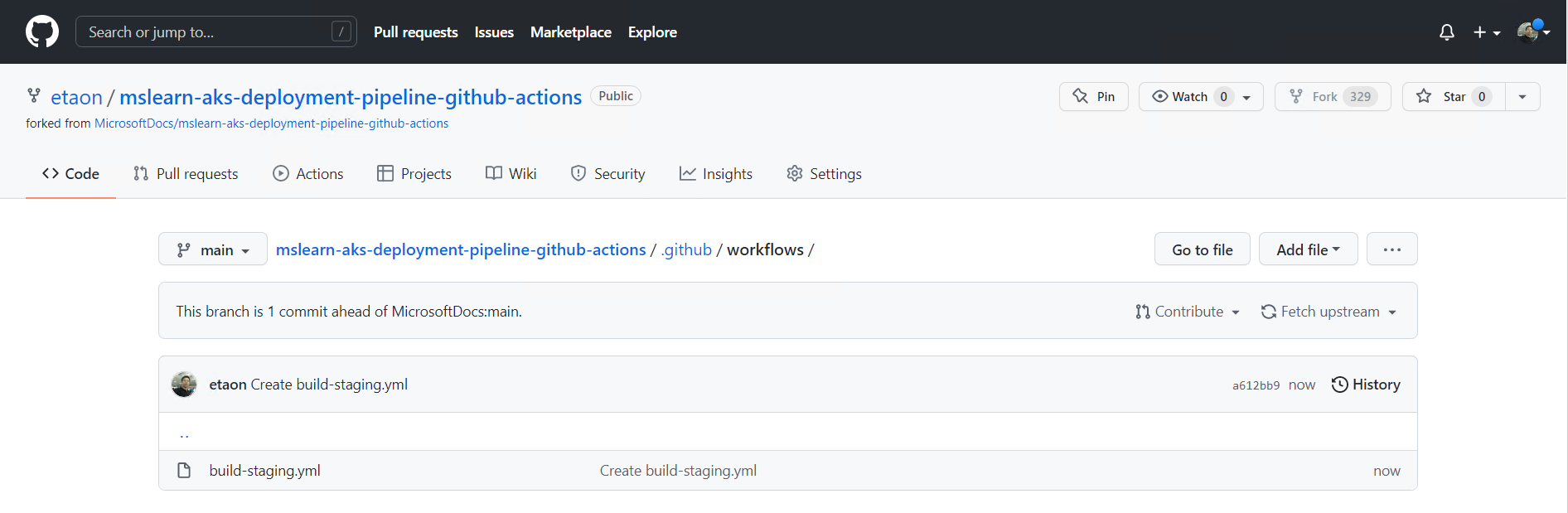1568x513 pixels.
Task: Expand the star lists dropdown arrow
Action: 1522,96
